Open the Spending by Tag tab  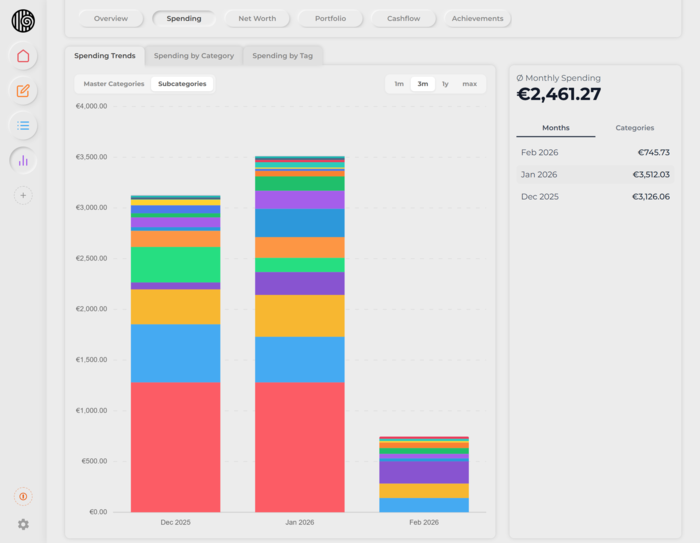[x=282, y=56]
